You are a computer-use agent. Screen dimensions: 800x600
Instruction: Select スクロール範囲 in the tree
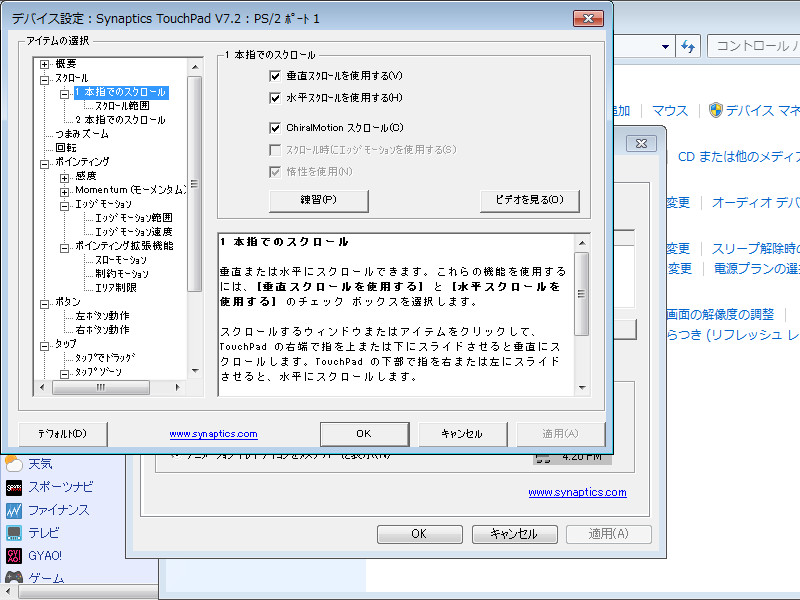pyautogui.click(x=122, y=106)
